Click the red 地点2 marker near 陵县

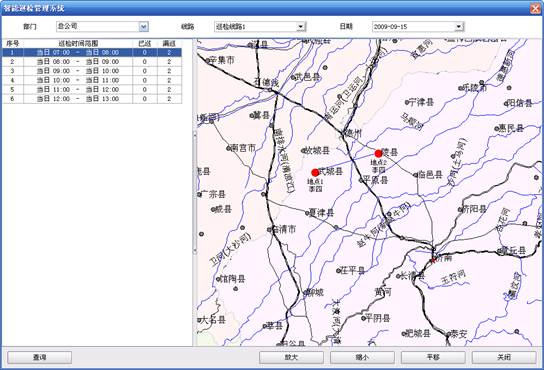click(378, 153)
